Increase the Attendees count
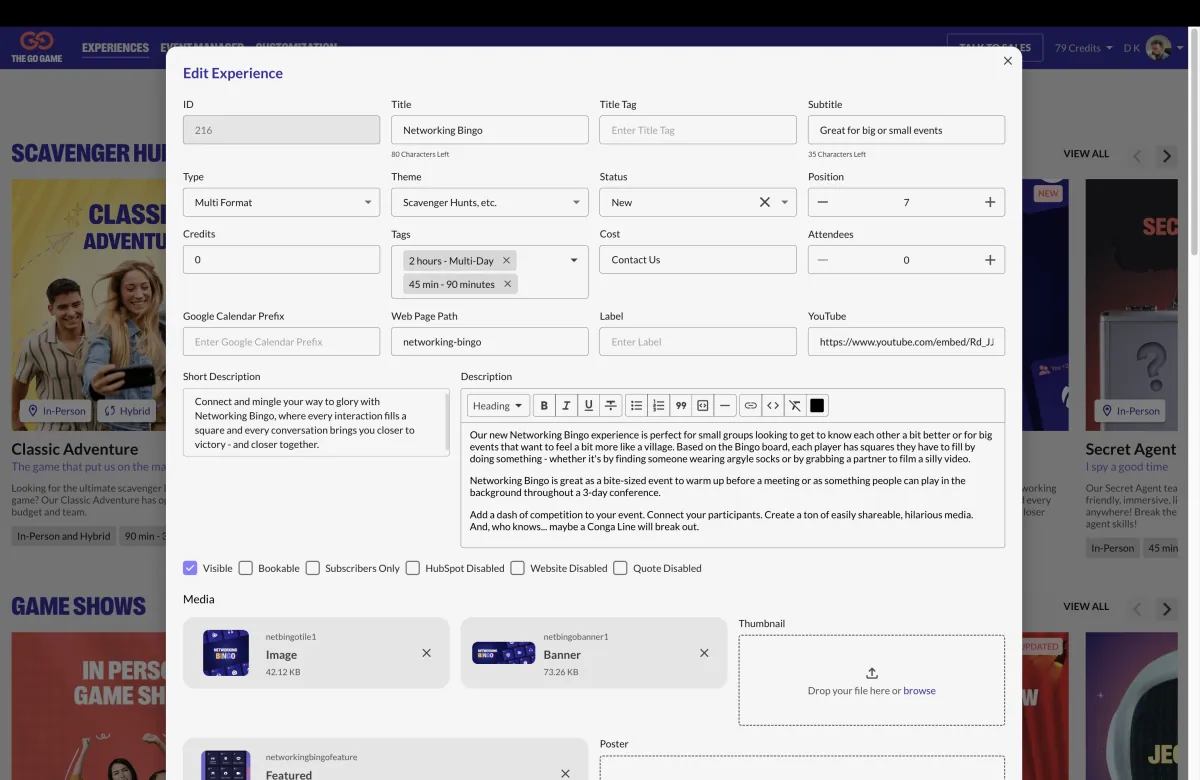 tap(990, 260)
